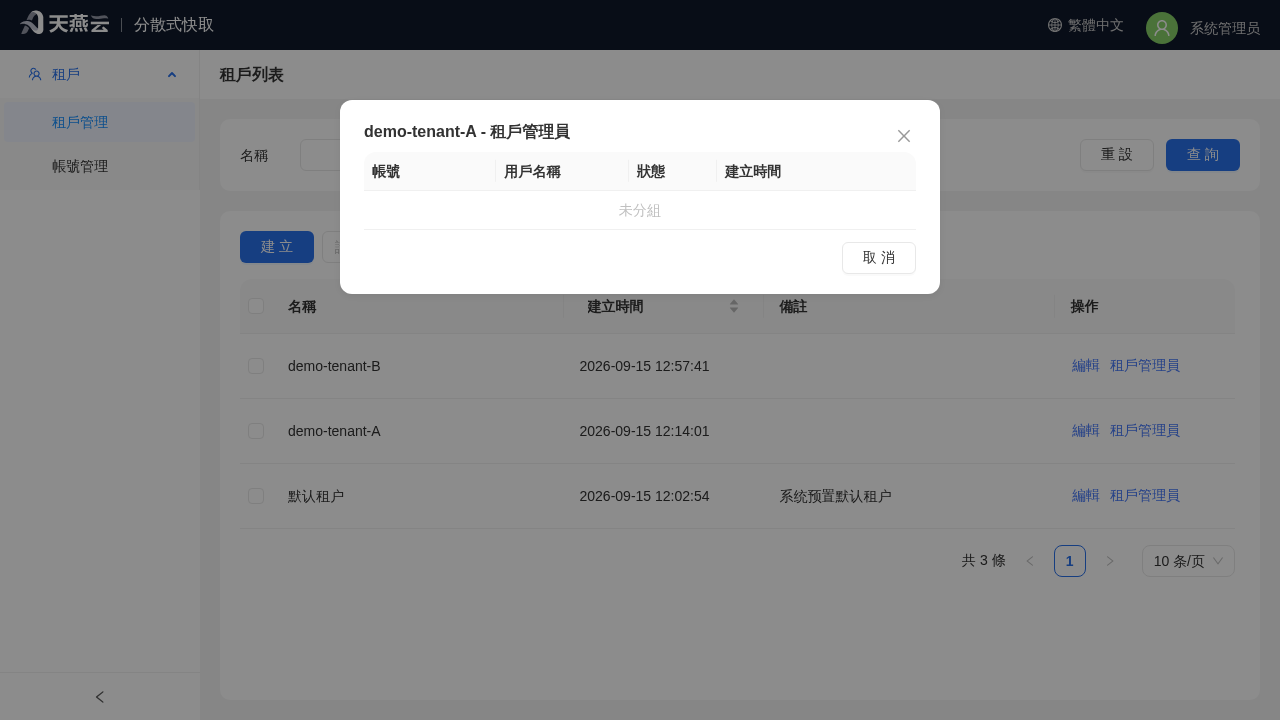Select page 1 in pagination

click(1070, 561)
